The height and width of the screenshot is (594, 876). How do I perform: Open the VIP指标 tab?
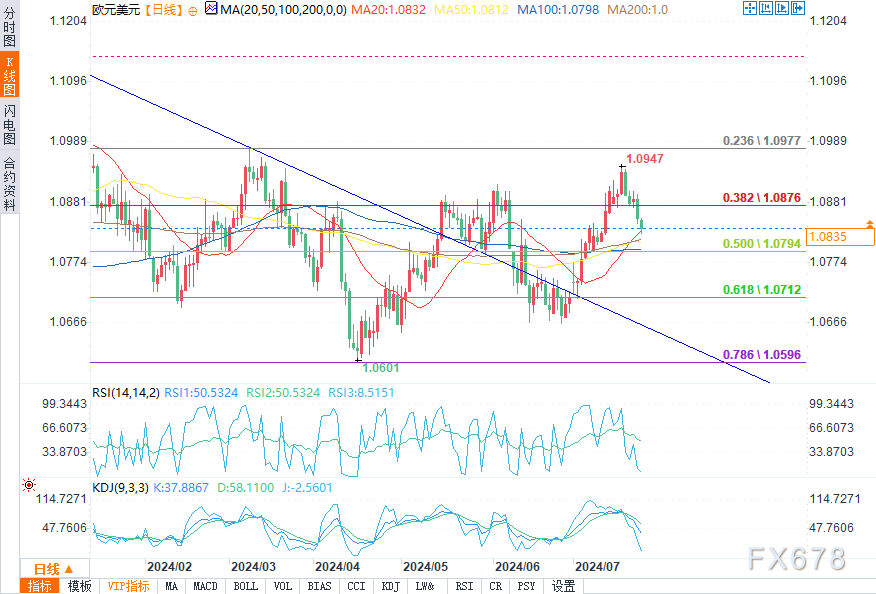pos(128,586)
